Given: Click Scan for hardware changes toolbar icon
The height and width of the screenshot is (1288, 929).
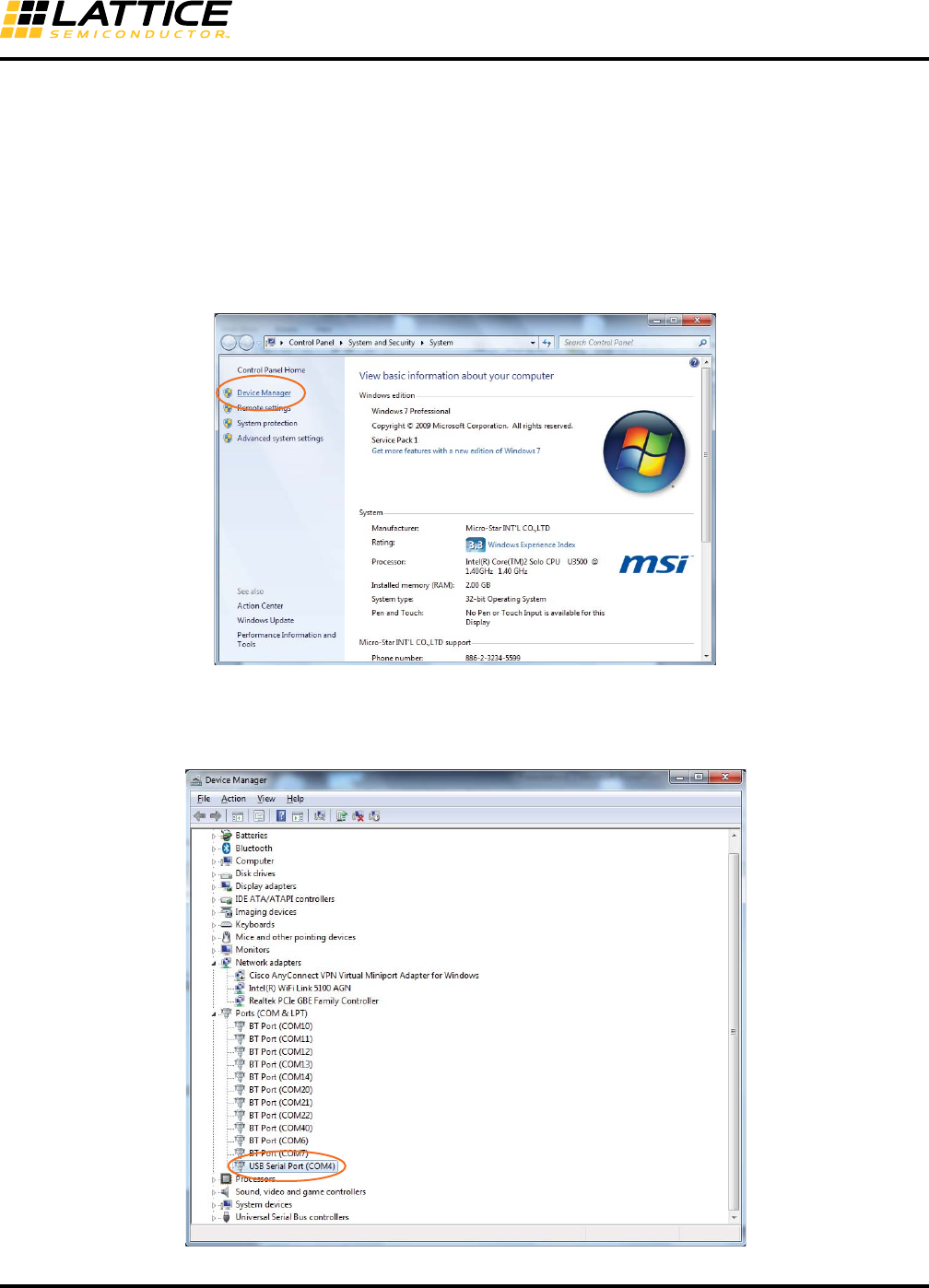Looking at the screenshot, I should 320,816.
